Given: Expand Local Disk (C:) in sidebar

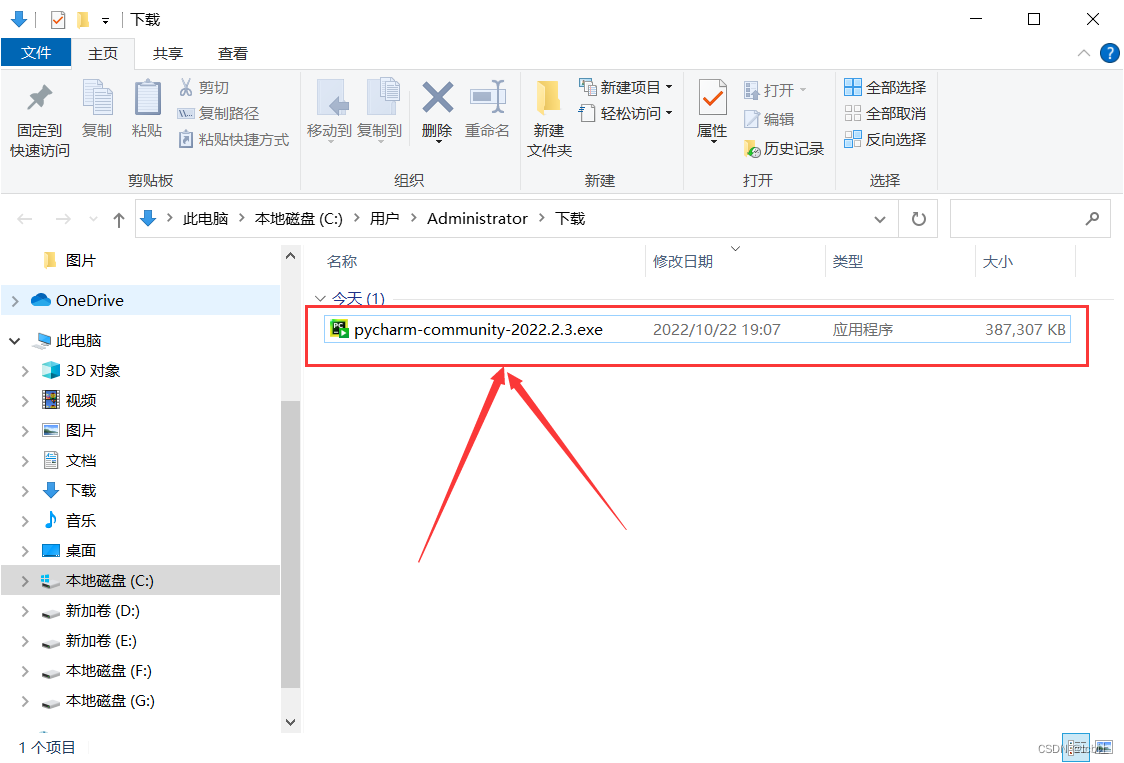Looking at the screenshot, I should coord(25,581).
